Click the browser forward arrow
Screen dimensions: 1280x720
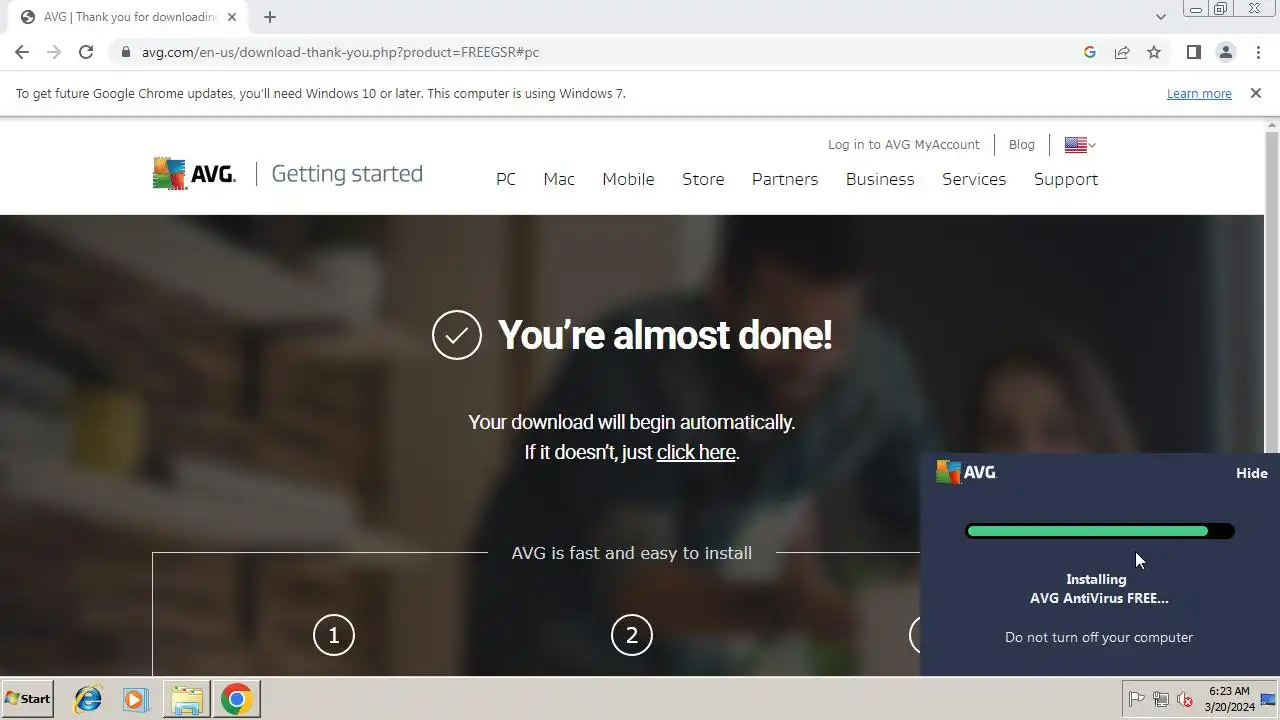coord(54,52)
